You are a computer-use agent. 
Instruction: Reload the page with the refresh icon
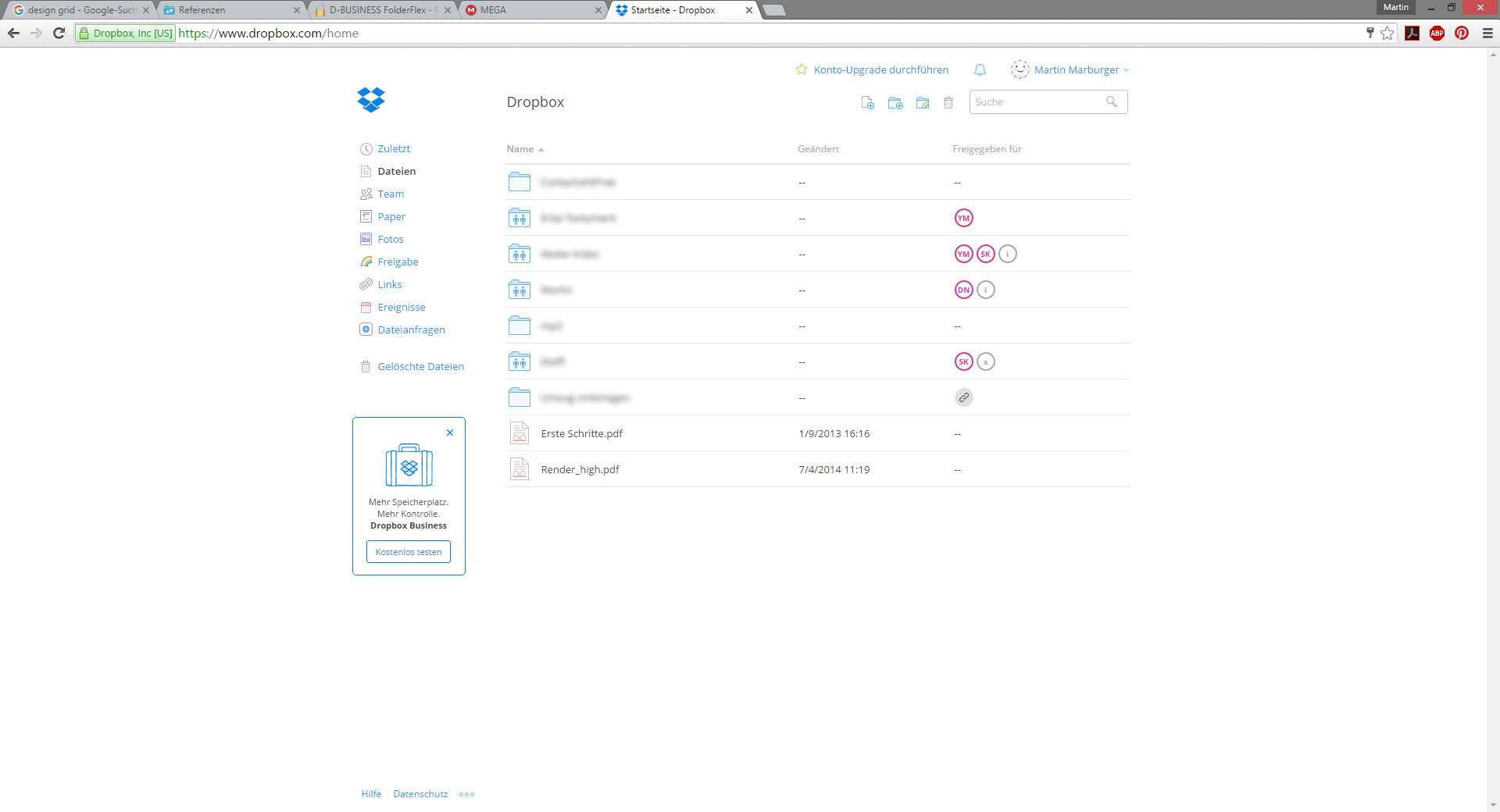tap(59, 33)
